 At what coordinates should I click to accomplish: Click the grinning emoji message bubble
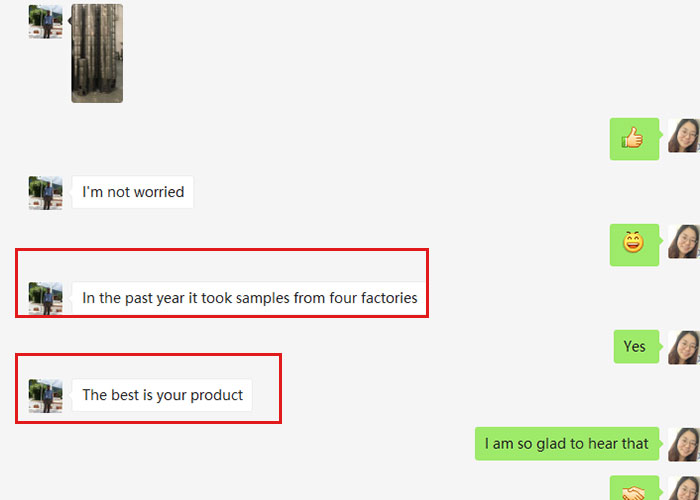(x=634, y=244)
